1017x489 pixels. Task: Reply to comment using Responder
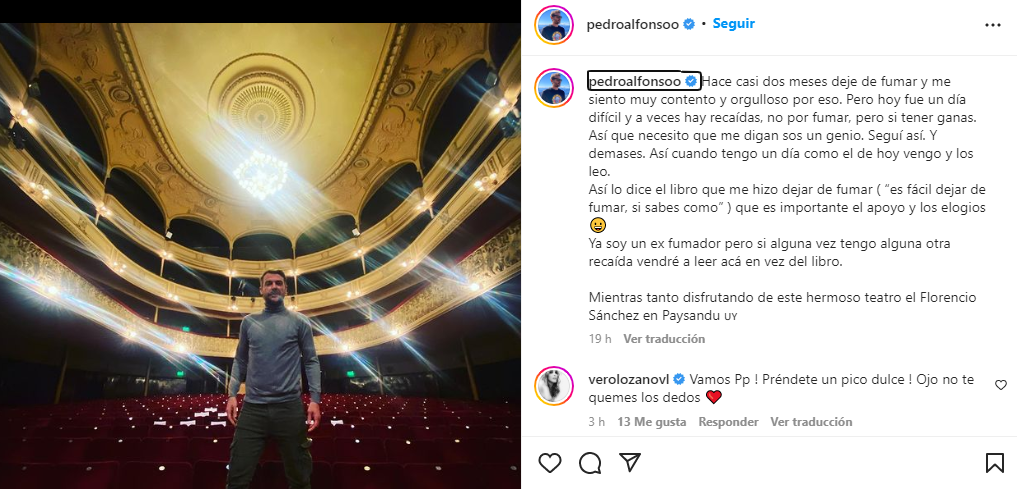728,422
